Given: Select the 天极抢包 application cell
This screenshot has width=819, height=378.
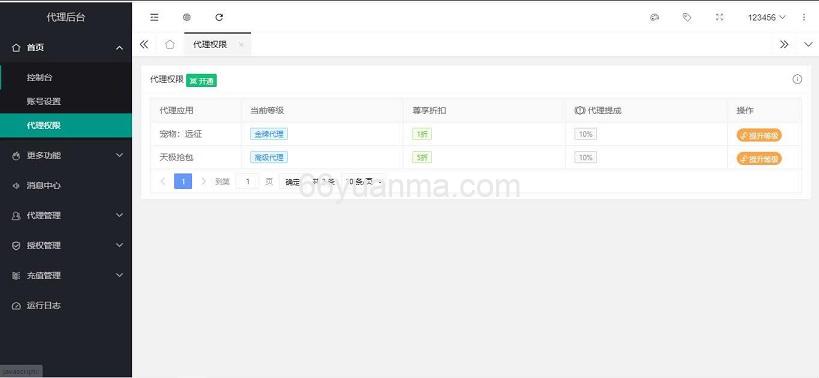Looking at the screenshot, I should pyautogui.click(x=196, y=157).
